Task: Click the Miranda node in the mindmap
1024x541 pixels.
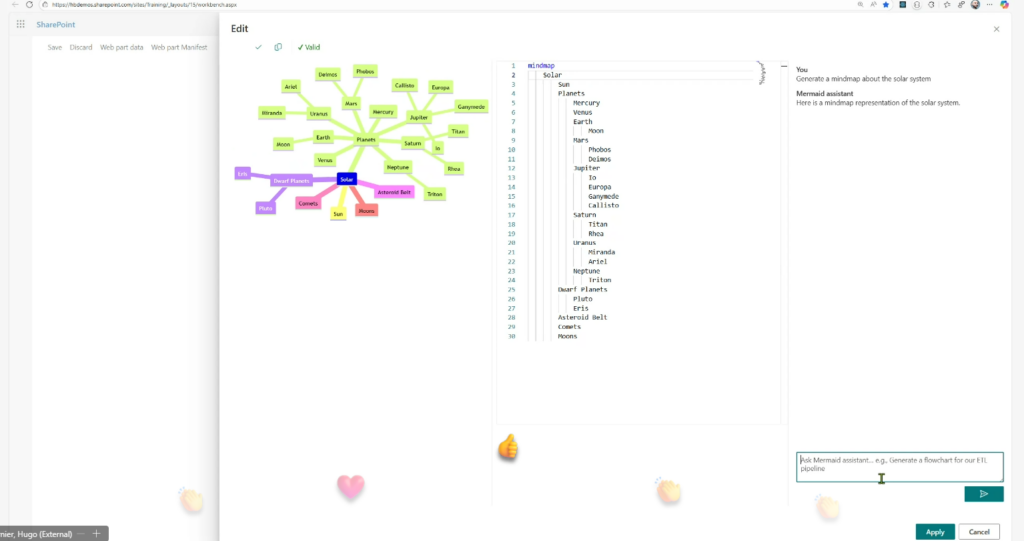Action: [272, 113]
